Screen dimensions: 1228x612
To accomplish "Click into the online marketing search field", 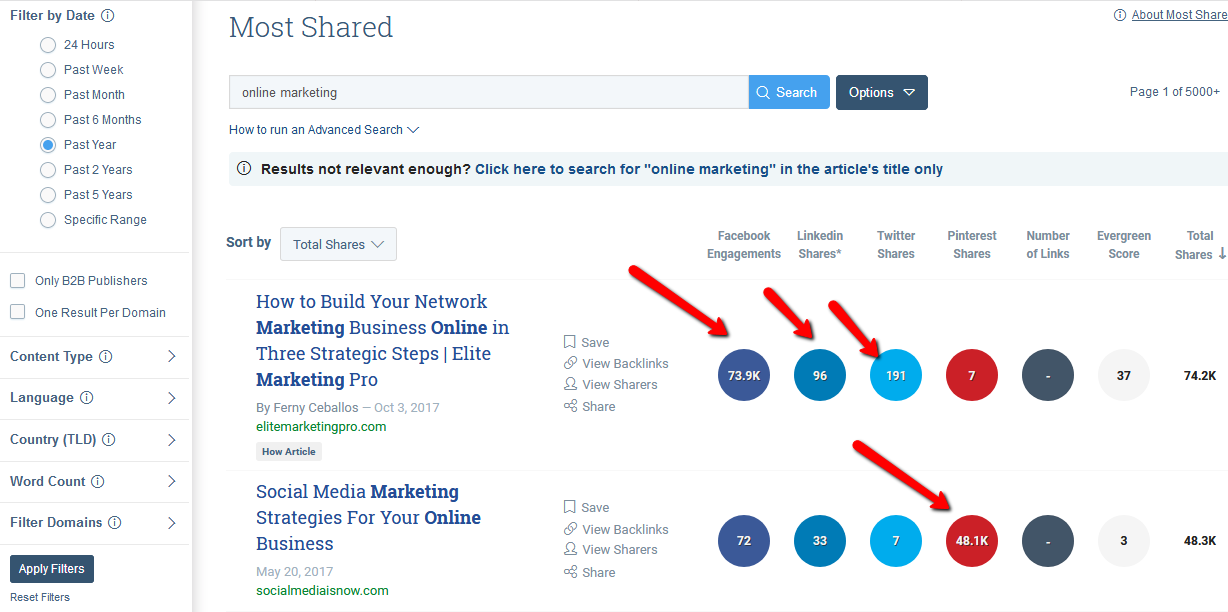I will (x=488, y=92).
